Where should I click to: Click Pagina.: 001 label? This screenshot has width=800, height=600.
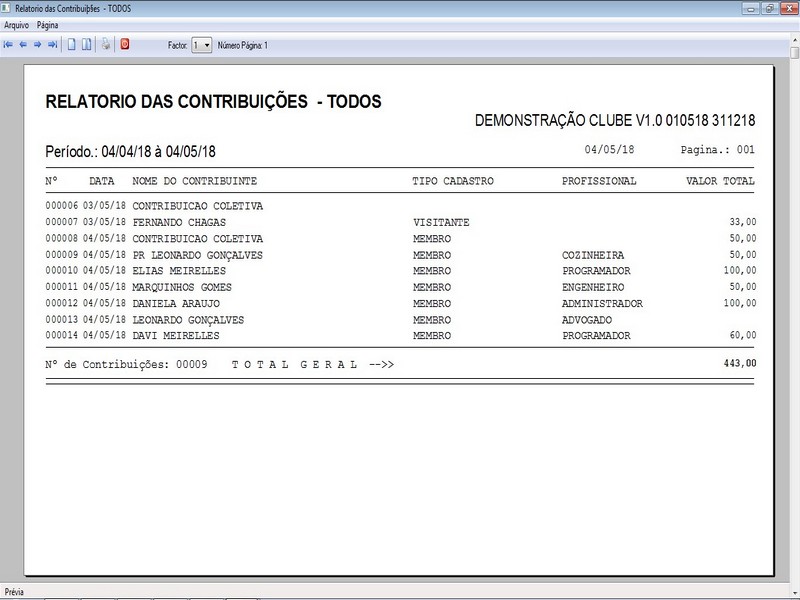tap(717, 149)
